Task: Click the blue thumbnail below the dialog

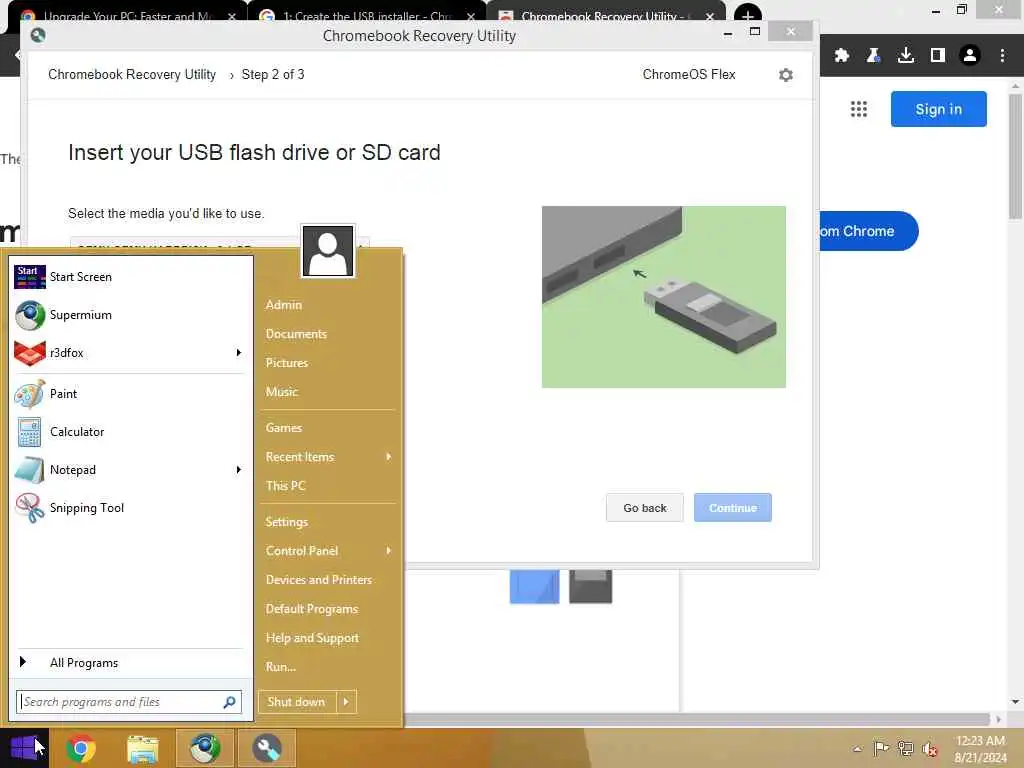Action: point(534,586)
